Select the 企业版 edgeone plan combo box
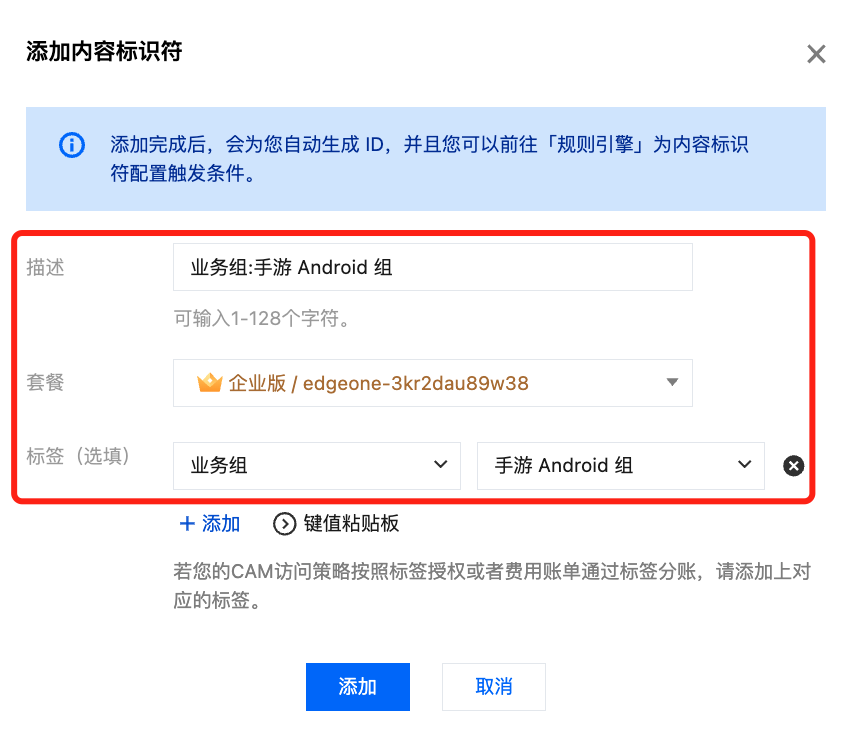Viewport: 858px width, 734px height. pyautogui.click(x=433, y=383)
